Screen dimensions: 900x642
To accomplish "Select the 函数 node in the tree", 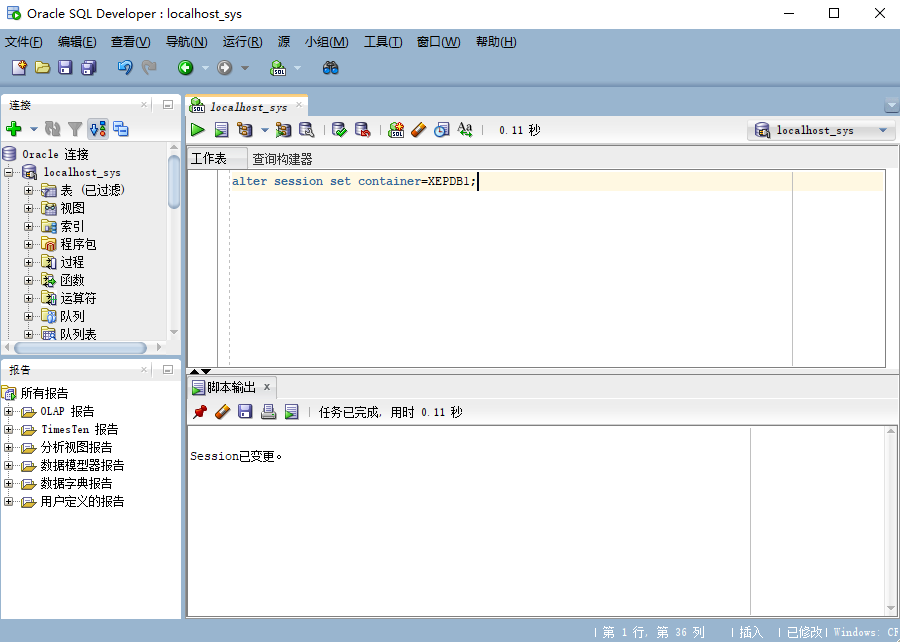I will click(72, 281).
